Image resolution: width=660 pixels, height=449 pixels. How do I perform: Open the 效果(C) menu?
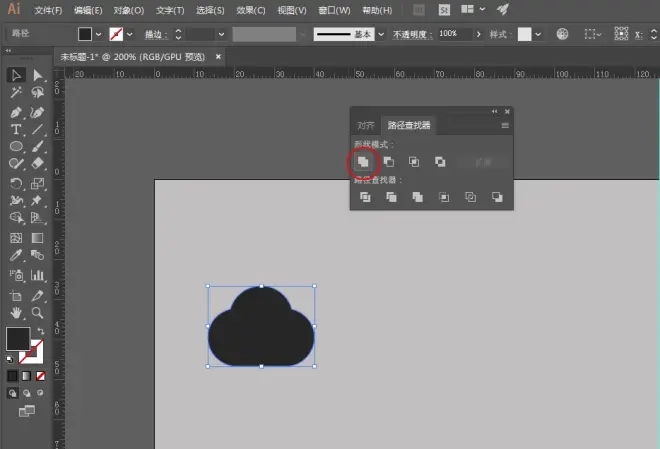coord(251,10)
